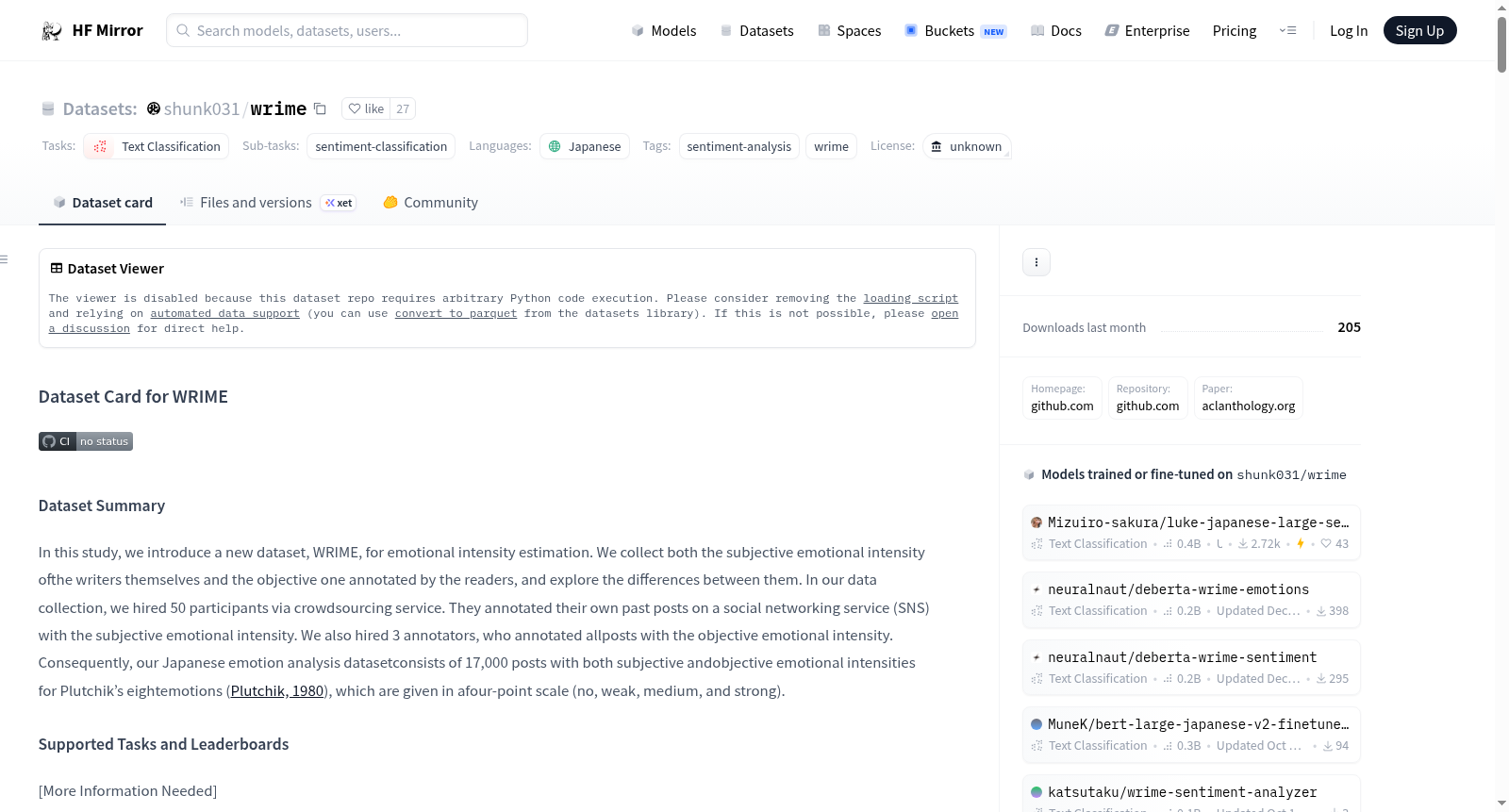
Task: Open the automated data support link
Action: (224, 313)
